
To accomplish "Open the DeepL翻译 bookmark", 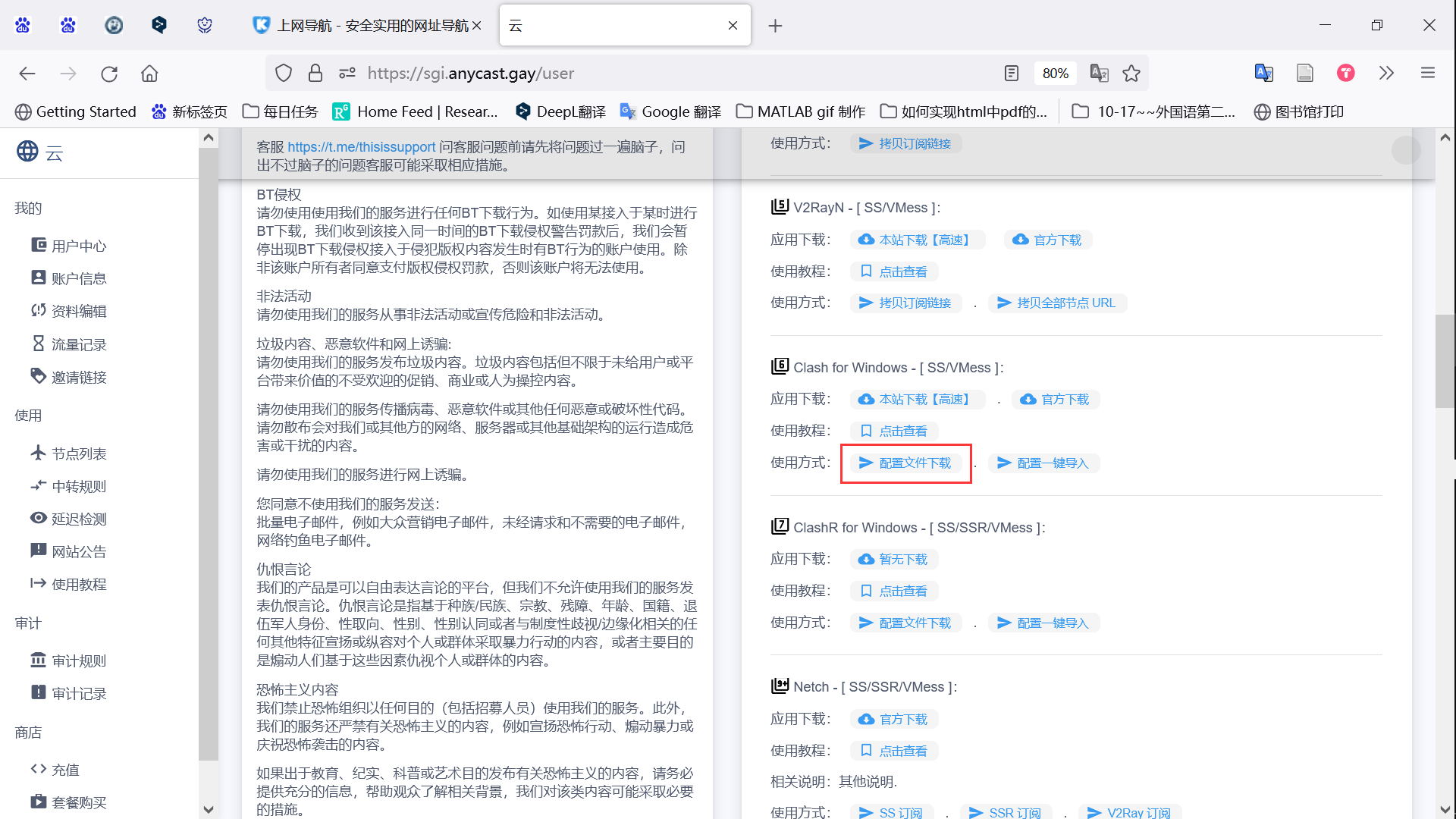I will (x=560, y=112).
